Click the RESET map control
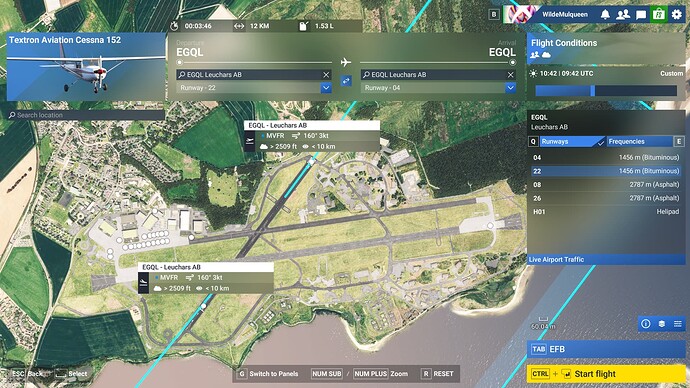The image size is (690, 388). coord(437,374)
